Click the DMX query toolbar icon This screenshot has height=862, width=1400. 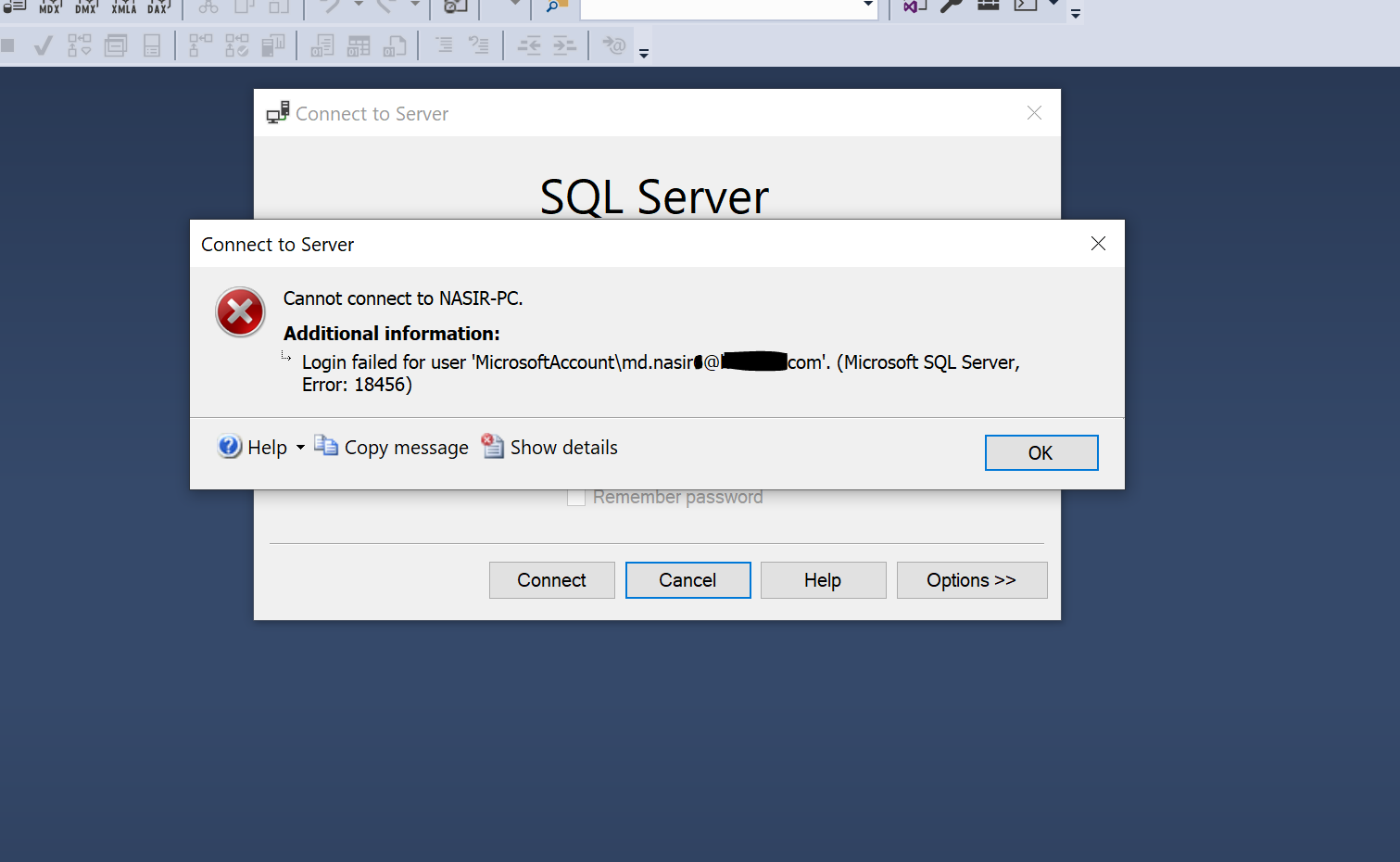point(86,6)
